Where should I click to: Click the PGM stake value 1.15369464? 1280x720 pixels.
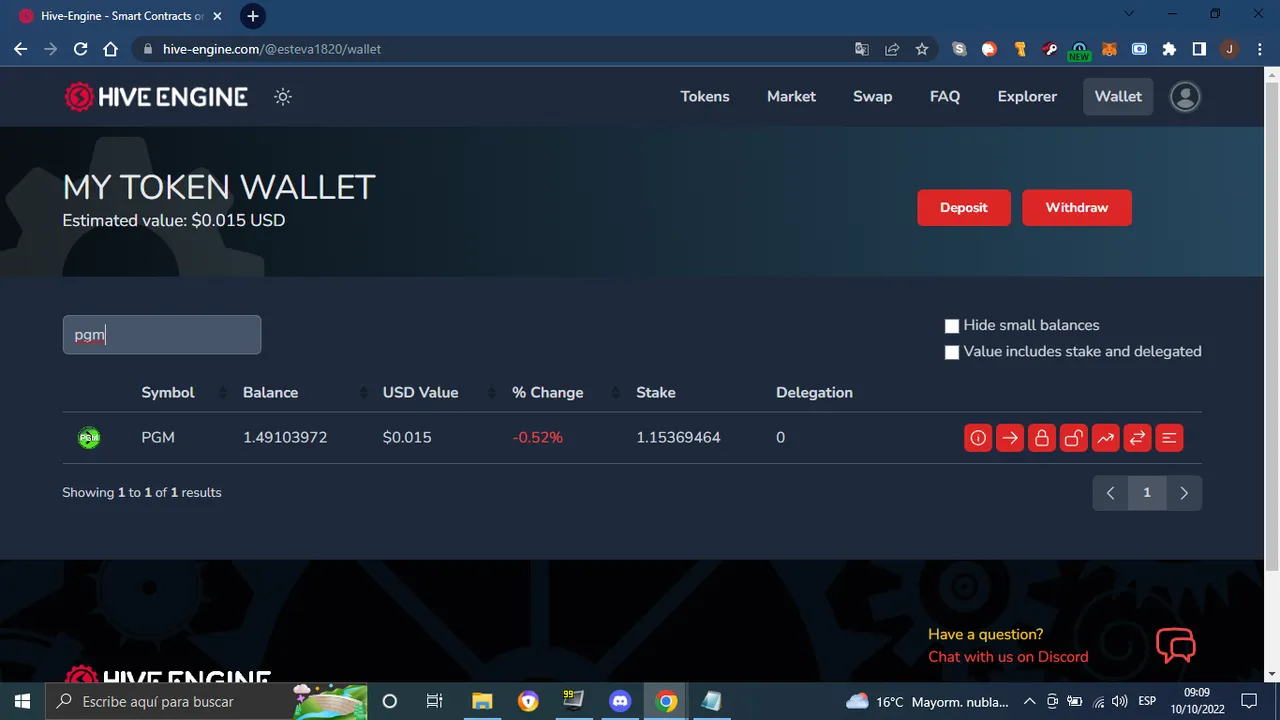click(x=678, y=438)
